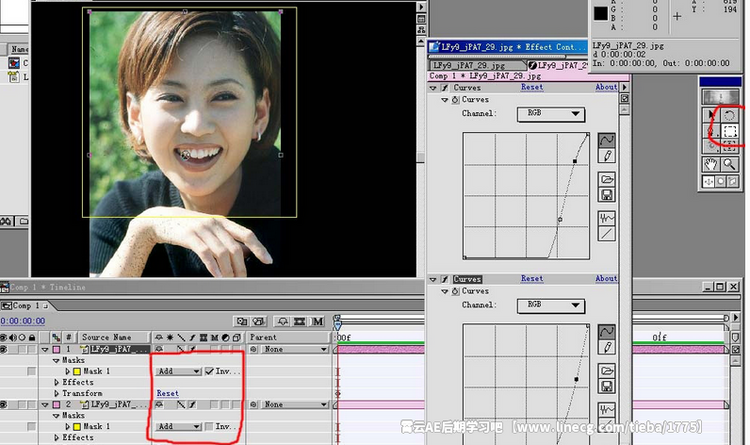Open curve file button in lower Curves

tap(607, 371)
